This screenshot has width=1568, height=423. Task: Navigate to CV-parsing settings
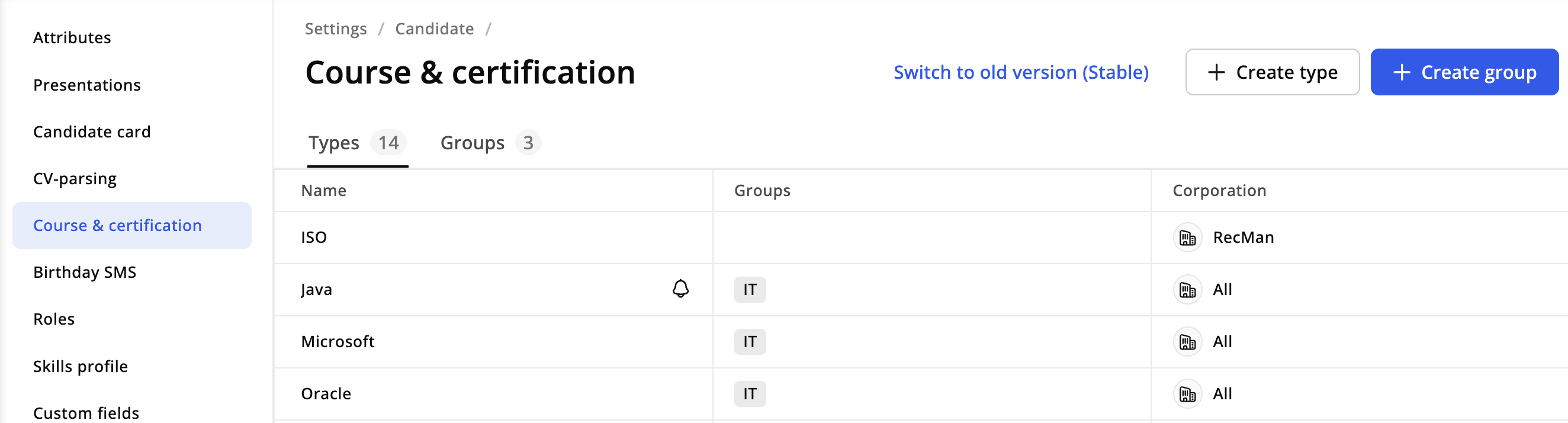coord(75,179)
